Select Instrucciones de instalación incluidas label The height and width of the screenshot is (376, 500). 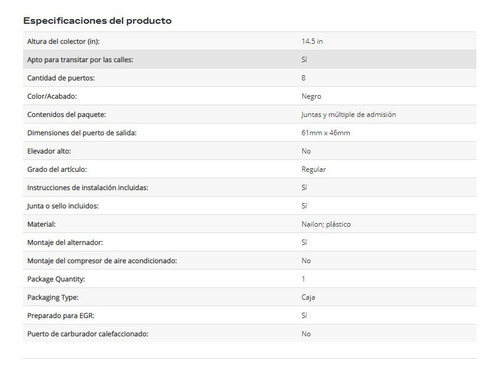pyautogui.click(x=88, y=188)
